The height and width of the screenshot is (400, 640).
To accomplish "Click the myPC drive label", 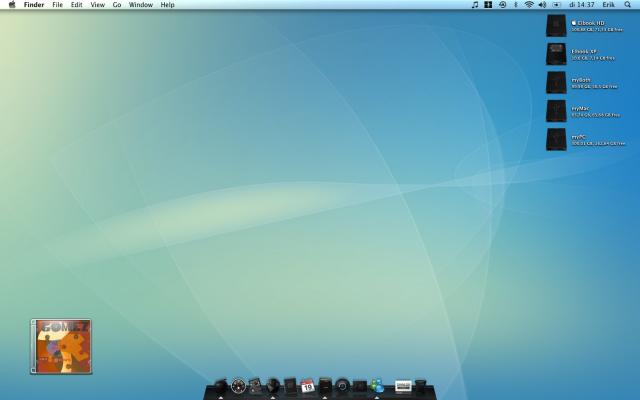I will point(578,137).
